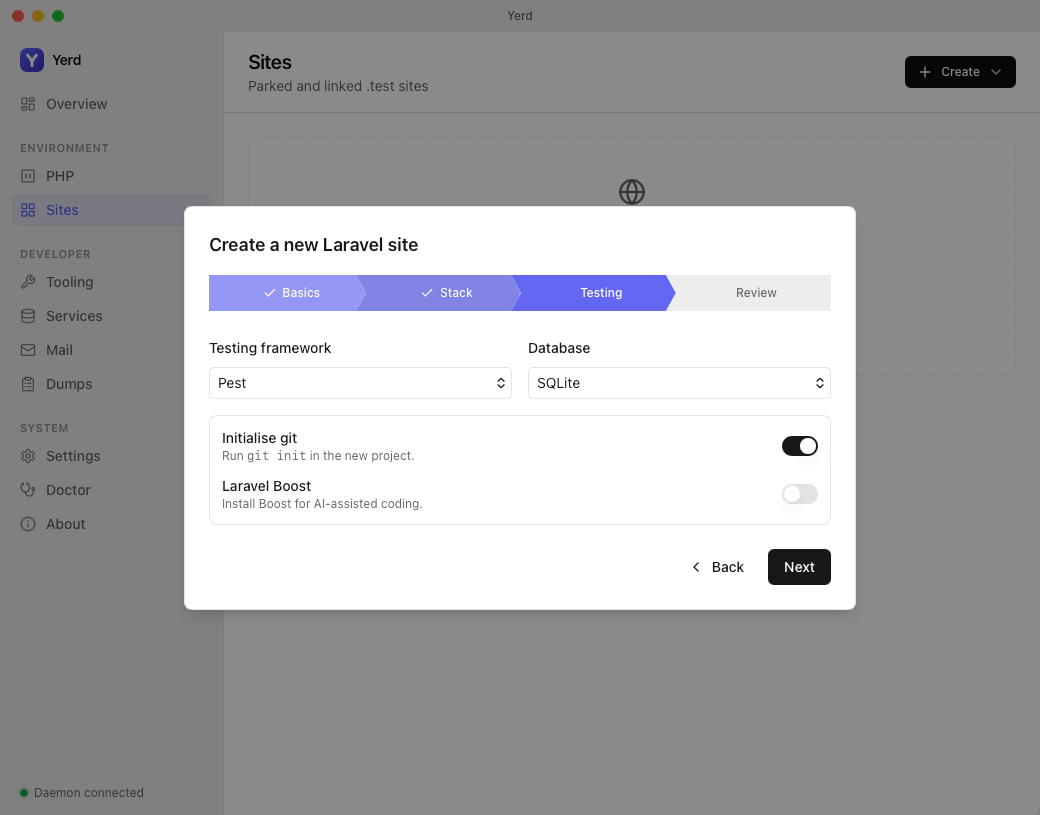Click the Back button label

[x=728, y=567]
